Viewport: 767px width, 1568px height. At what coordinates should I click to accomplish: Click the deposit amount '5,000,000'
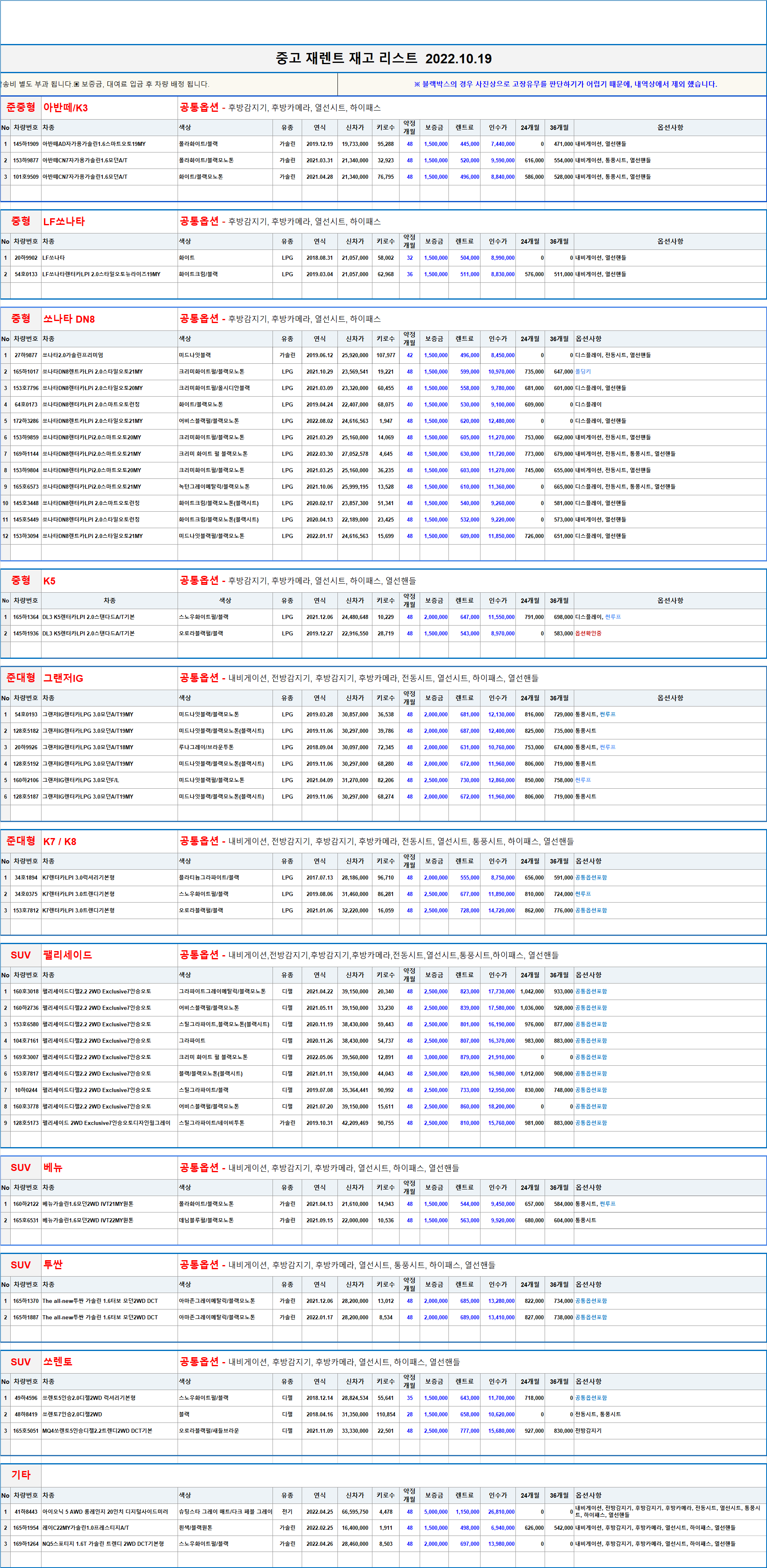click(x=436, y=1512)
